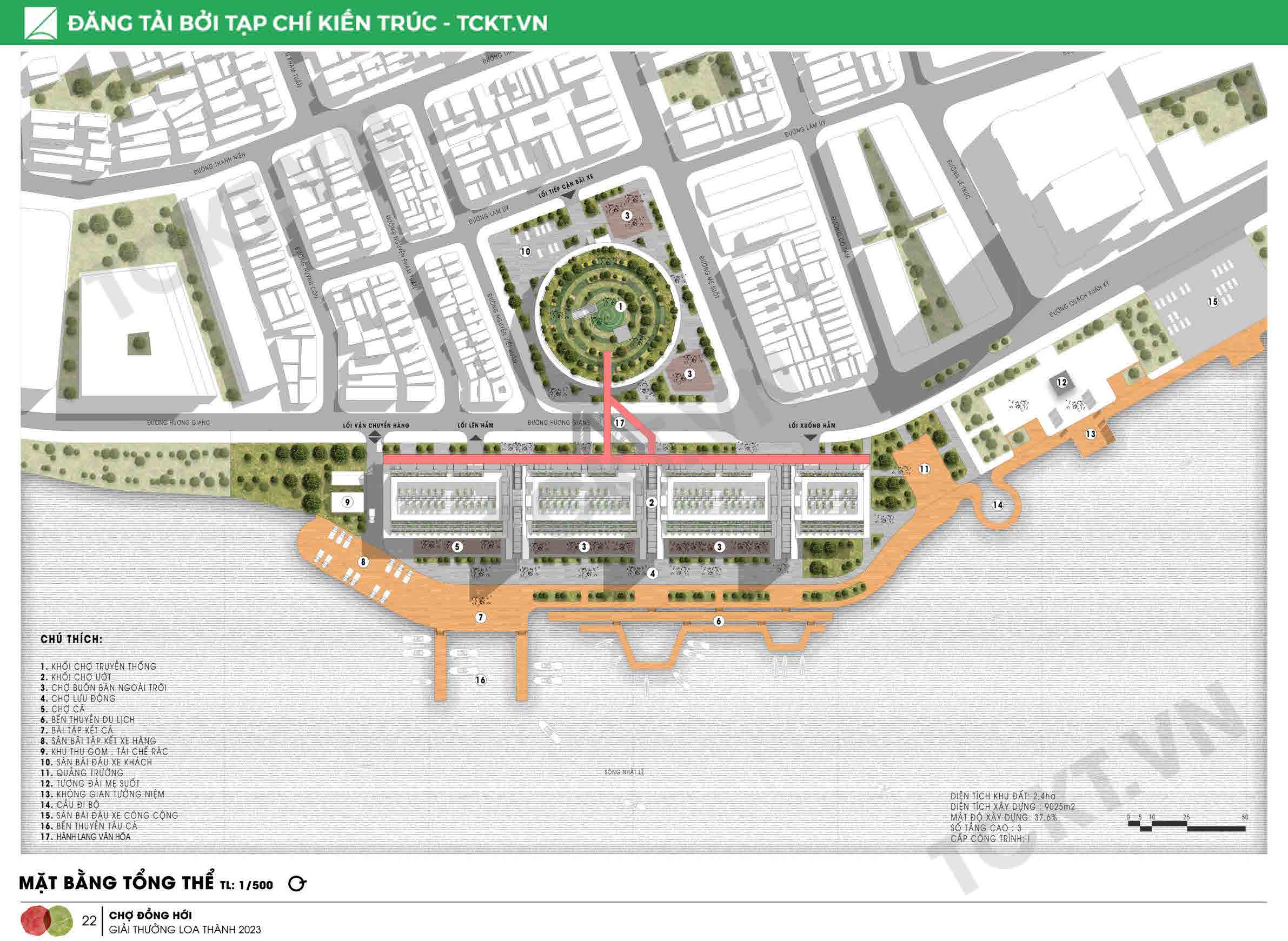This screenshot has width=1288, height=941.
Task: Click legend line 17. HÀNH LANG VĂN HÓA
Action: (85, 837)
